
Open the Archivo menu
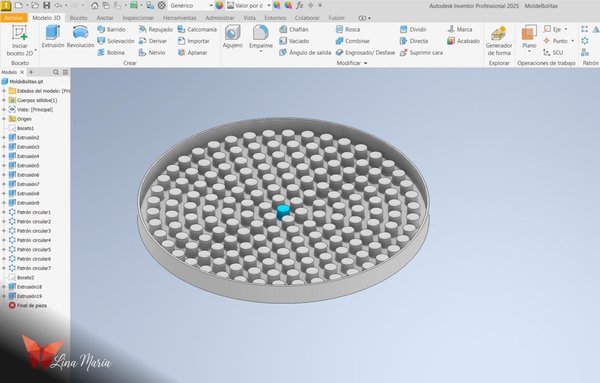click(x=14, y=18)
